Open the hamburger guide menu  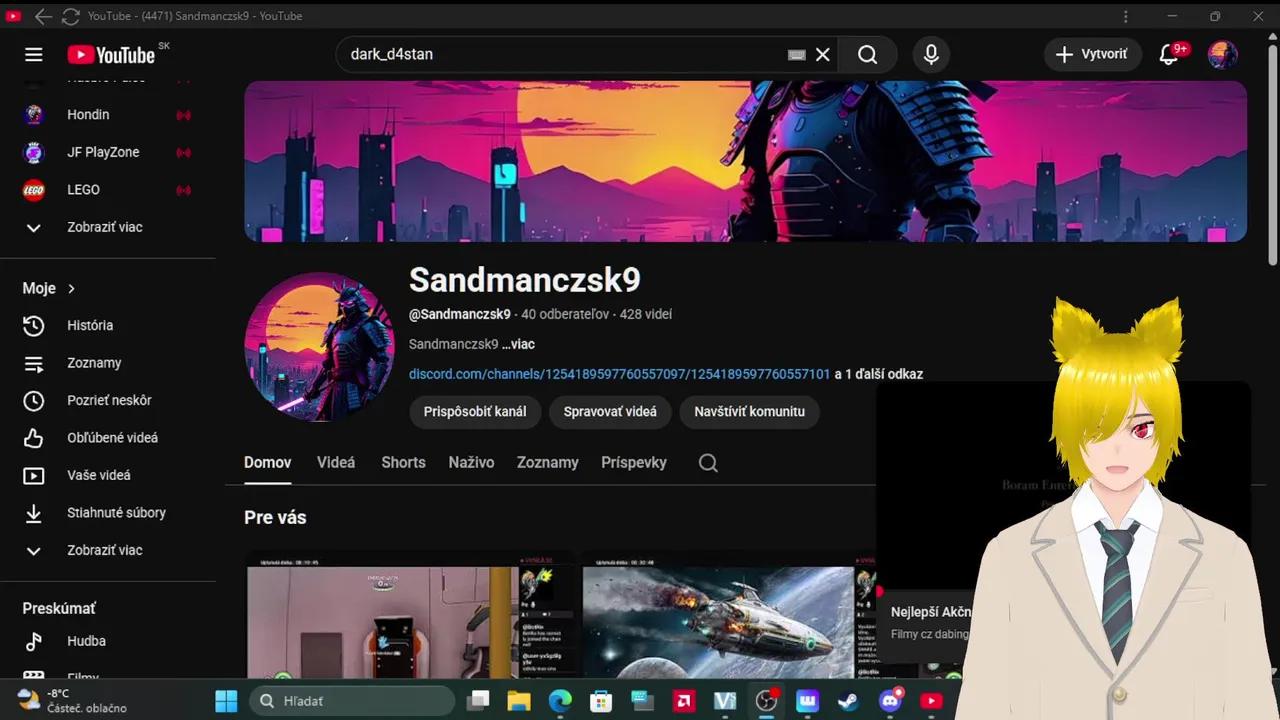tap(34, 55)
